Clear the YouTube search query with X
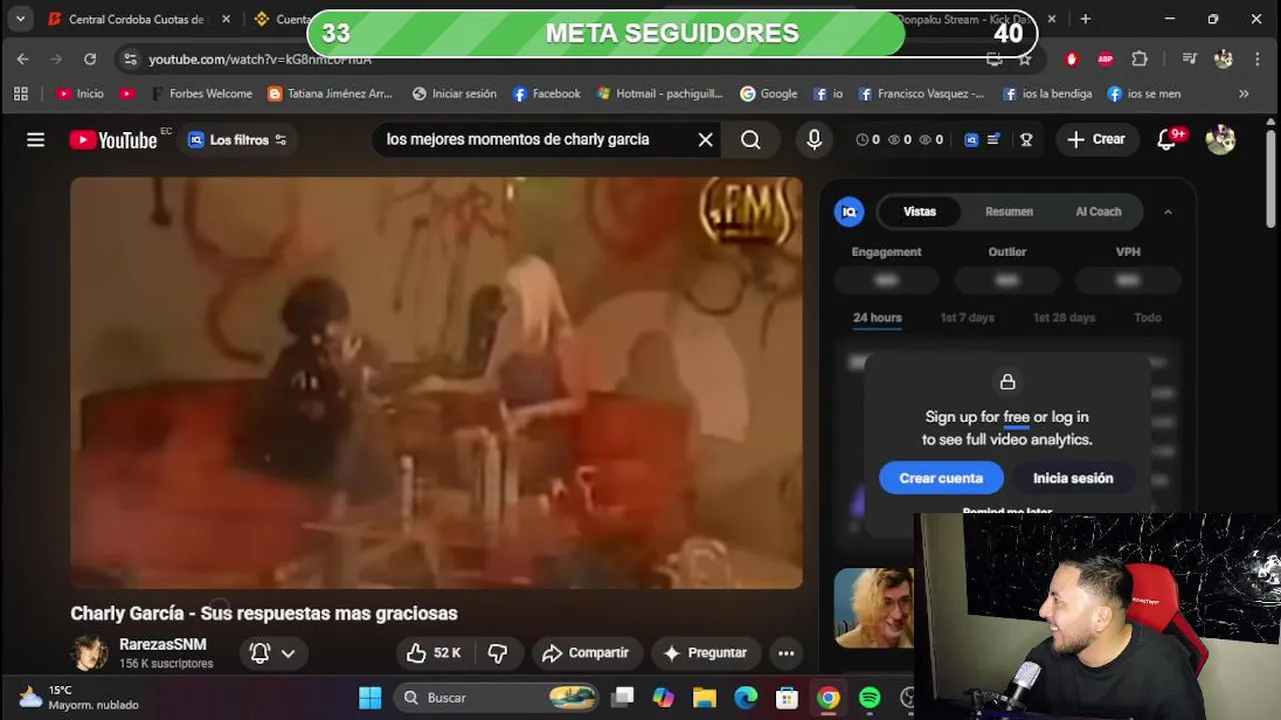Image resolution: width=1281 pixels, height=720 pixels. point(705,140)
